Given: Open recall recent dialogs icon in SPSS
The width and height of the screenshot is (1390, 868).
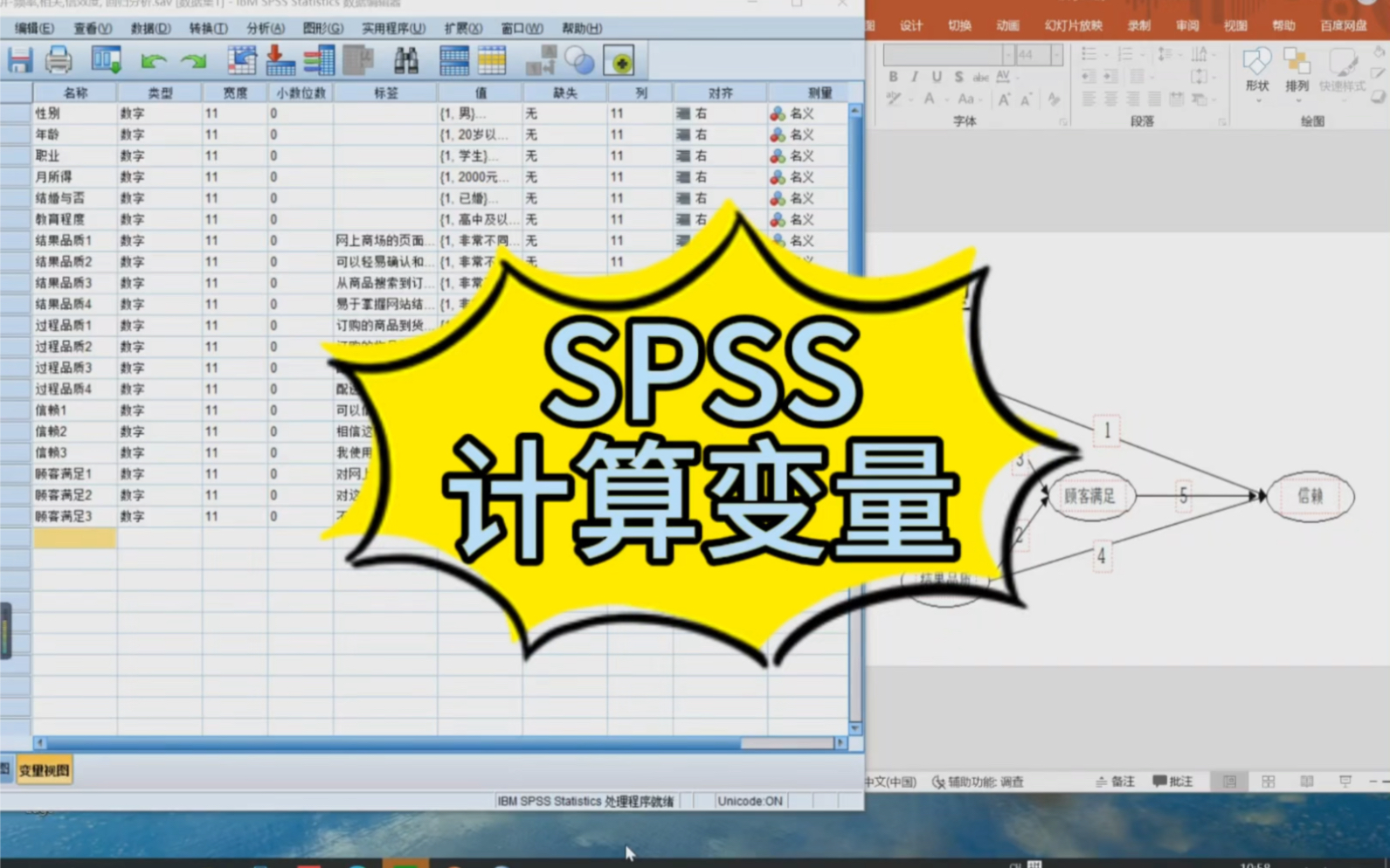Looking at the screenshot, I should coord(107,60).
